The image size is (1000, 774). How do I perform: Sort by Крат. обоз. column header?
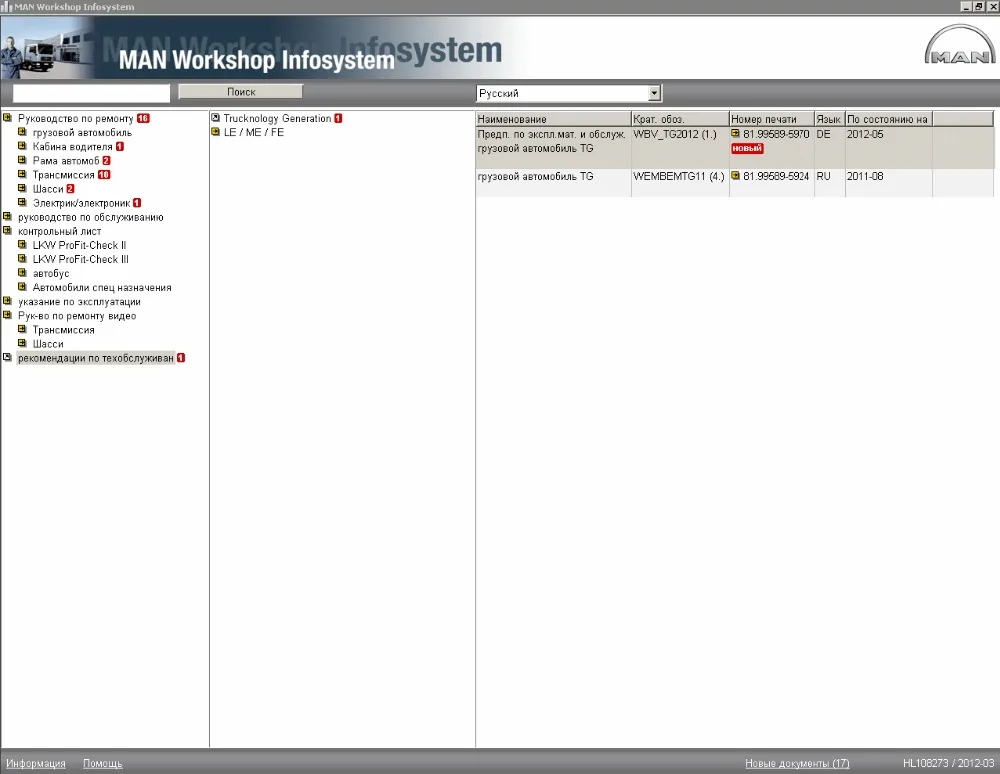[680, 119]
